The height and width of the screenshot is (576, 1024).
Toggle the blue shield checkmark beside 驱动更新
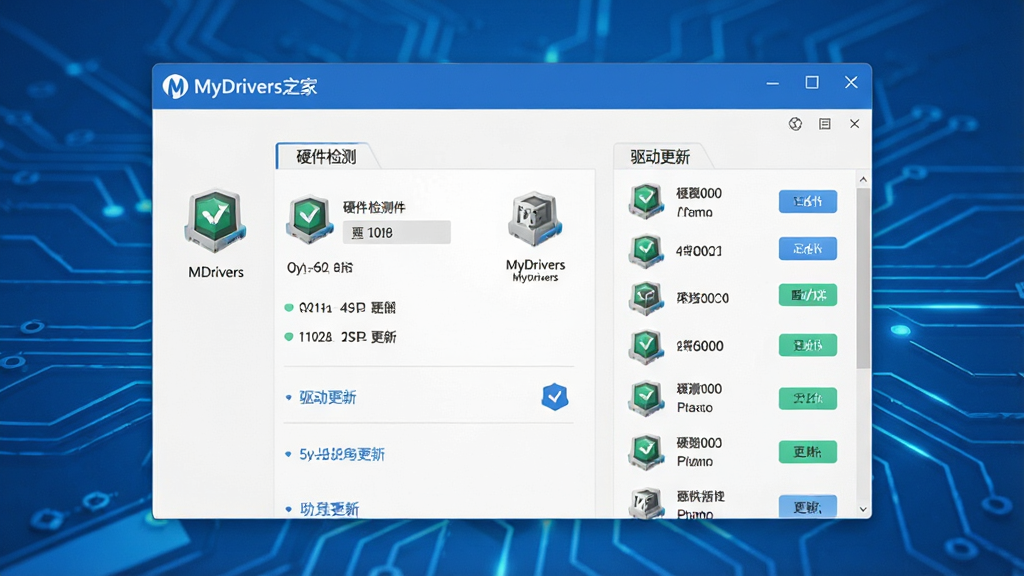554,396
